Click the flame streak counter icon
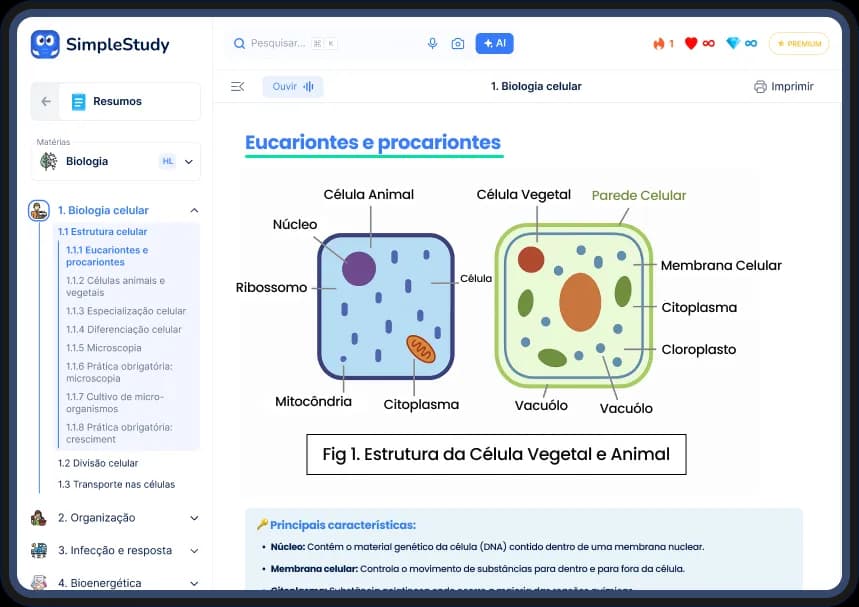This screenshot has width=859, height=607. (x=658, y=44)
